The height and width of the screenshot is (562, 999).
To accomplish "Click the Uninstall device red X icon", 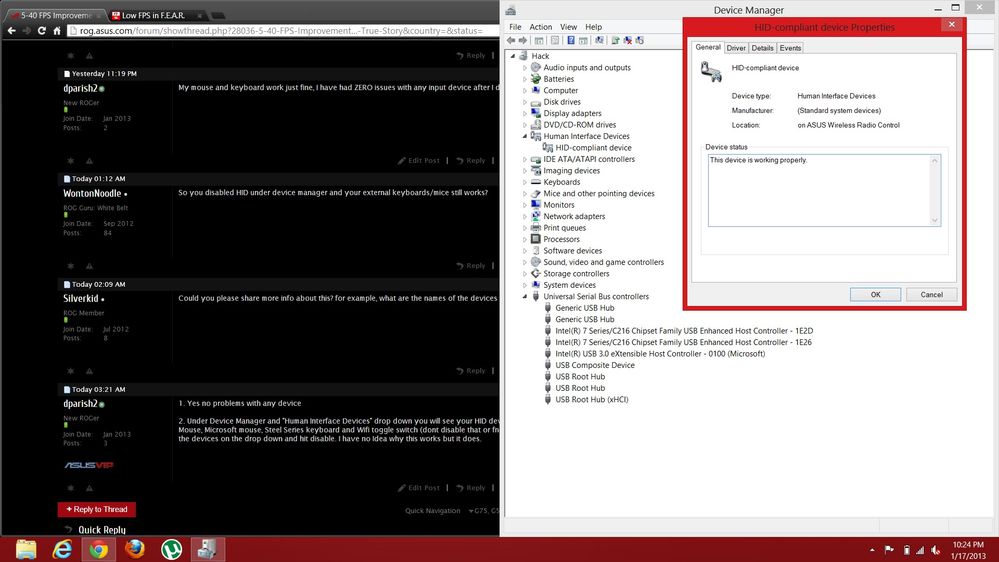I will click(628, 40).
